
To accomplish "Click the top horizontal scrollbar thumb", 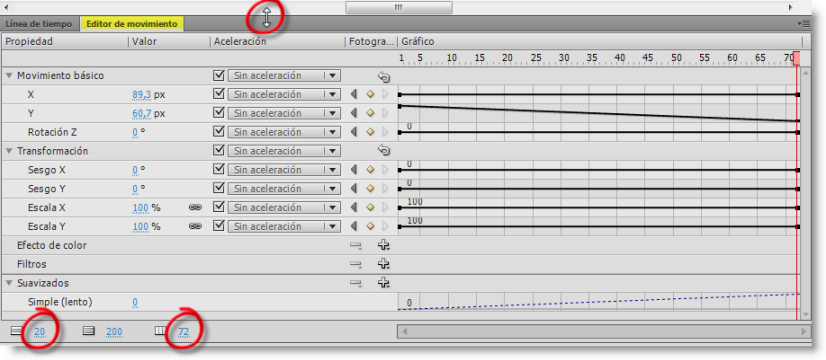I will [399, 7].
